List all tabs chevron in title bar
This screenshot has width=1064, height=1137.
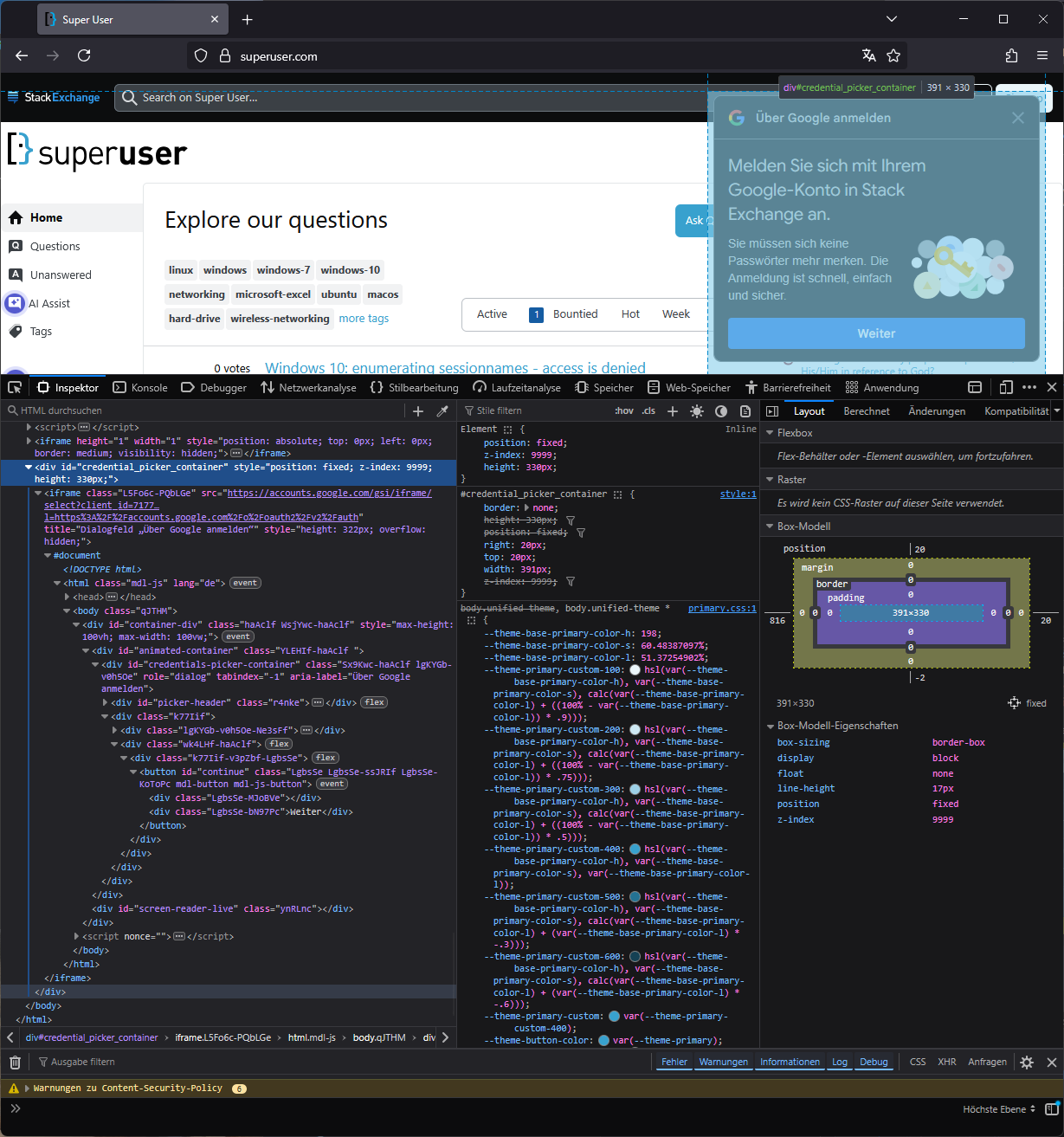[893, 19]
